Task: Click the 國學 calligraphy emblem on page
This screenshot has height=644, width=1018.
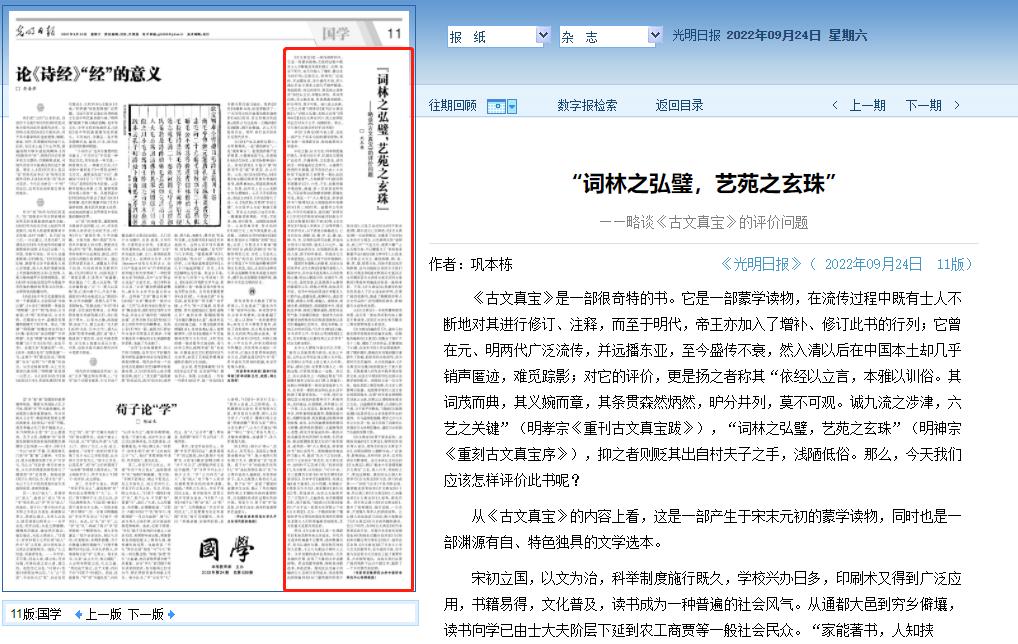Action: pos(224,551)
